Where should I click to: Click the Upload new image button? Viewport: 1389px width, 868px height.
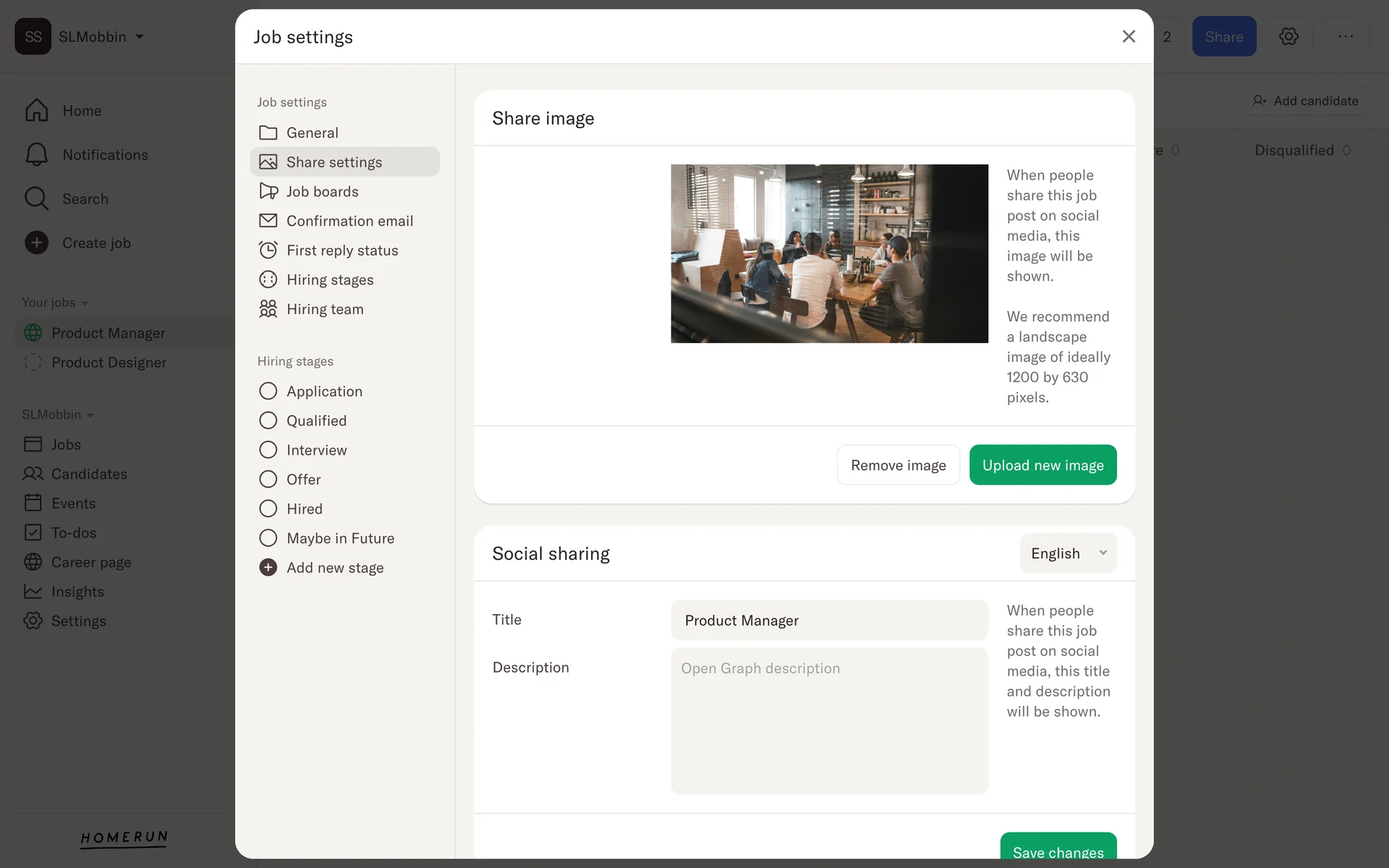coord(1042,465)
